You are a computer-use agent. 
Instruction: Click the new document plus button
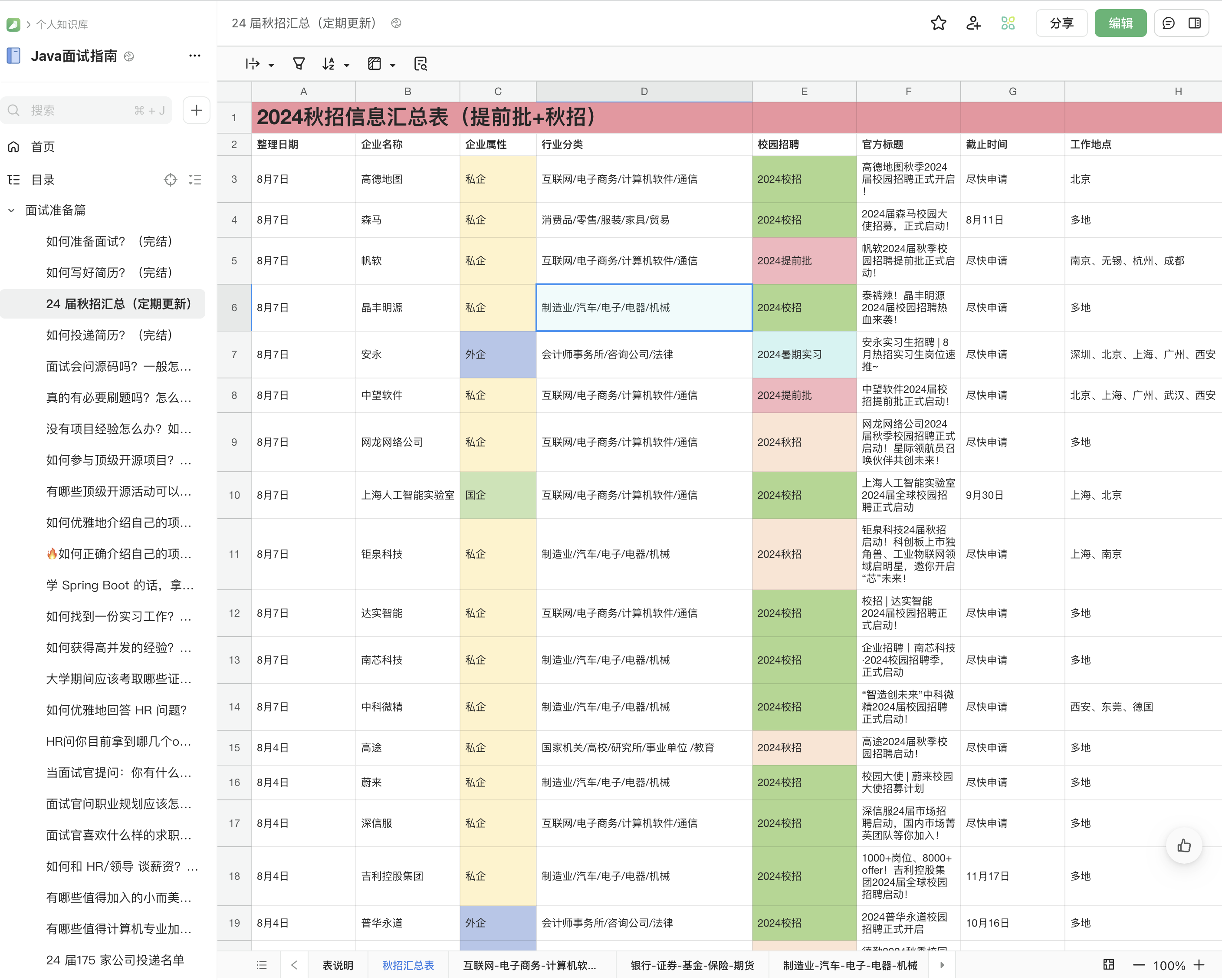click(x=196, y=110)
